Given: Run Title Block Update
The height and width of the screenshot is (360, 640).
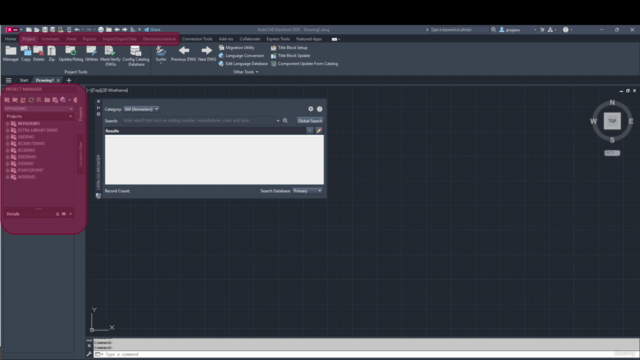Looking at the screenshot, I should click(x=291, y=56).
